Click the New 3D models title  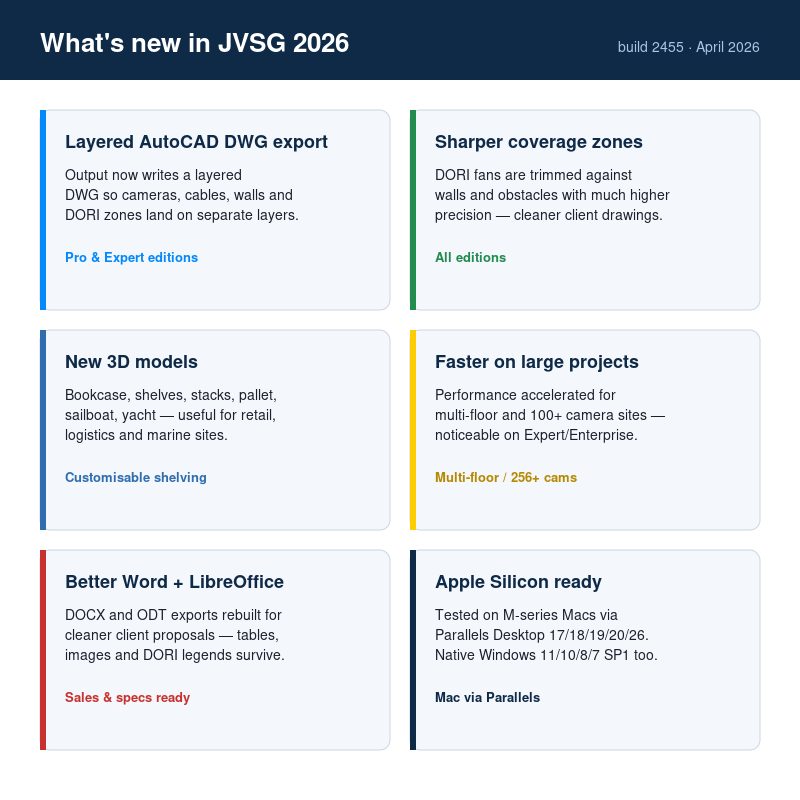pos(131,362)
